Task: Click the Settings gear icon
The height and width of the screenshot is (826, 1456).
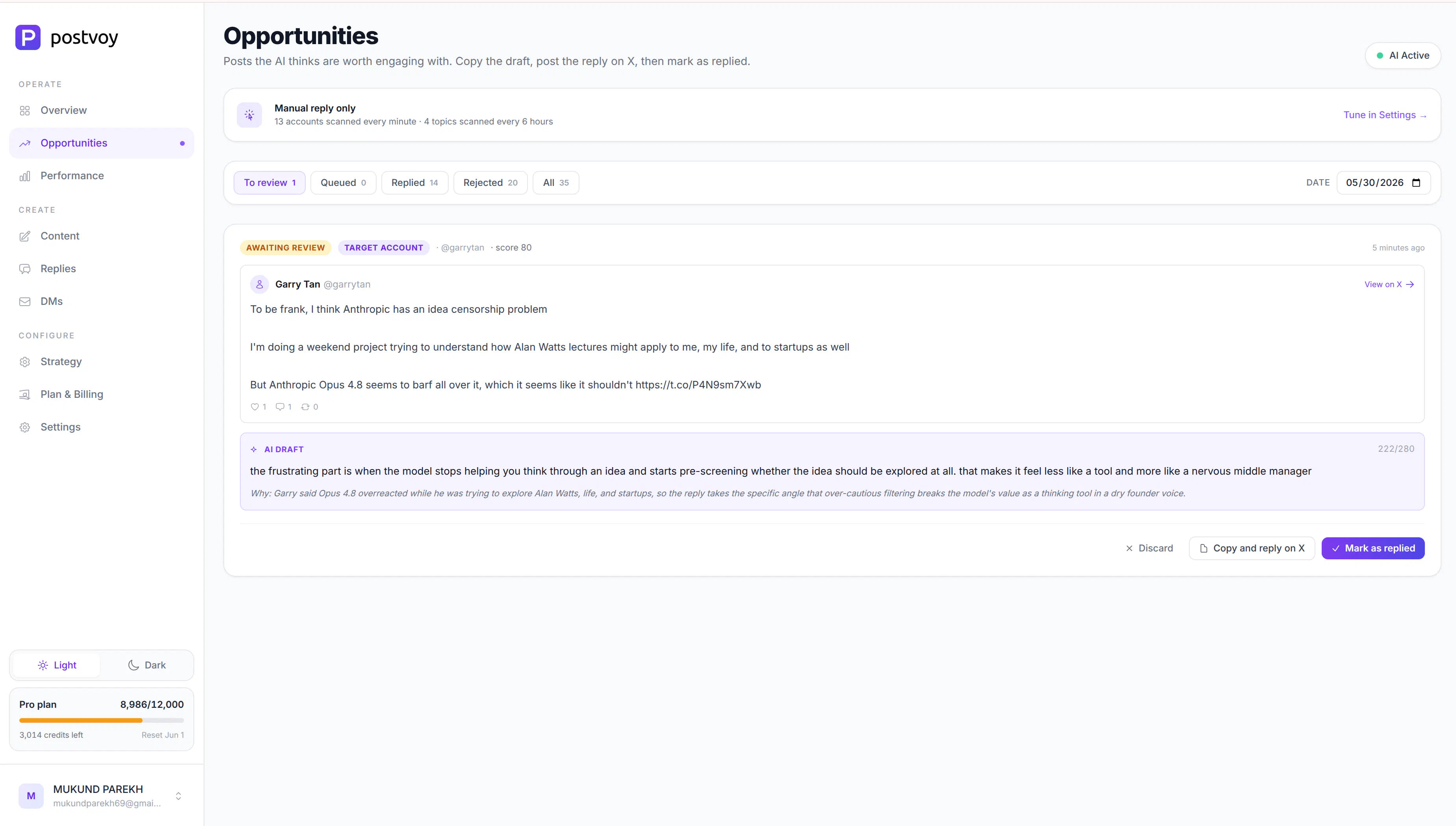Action: click(24, 427)
